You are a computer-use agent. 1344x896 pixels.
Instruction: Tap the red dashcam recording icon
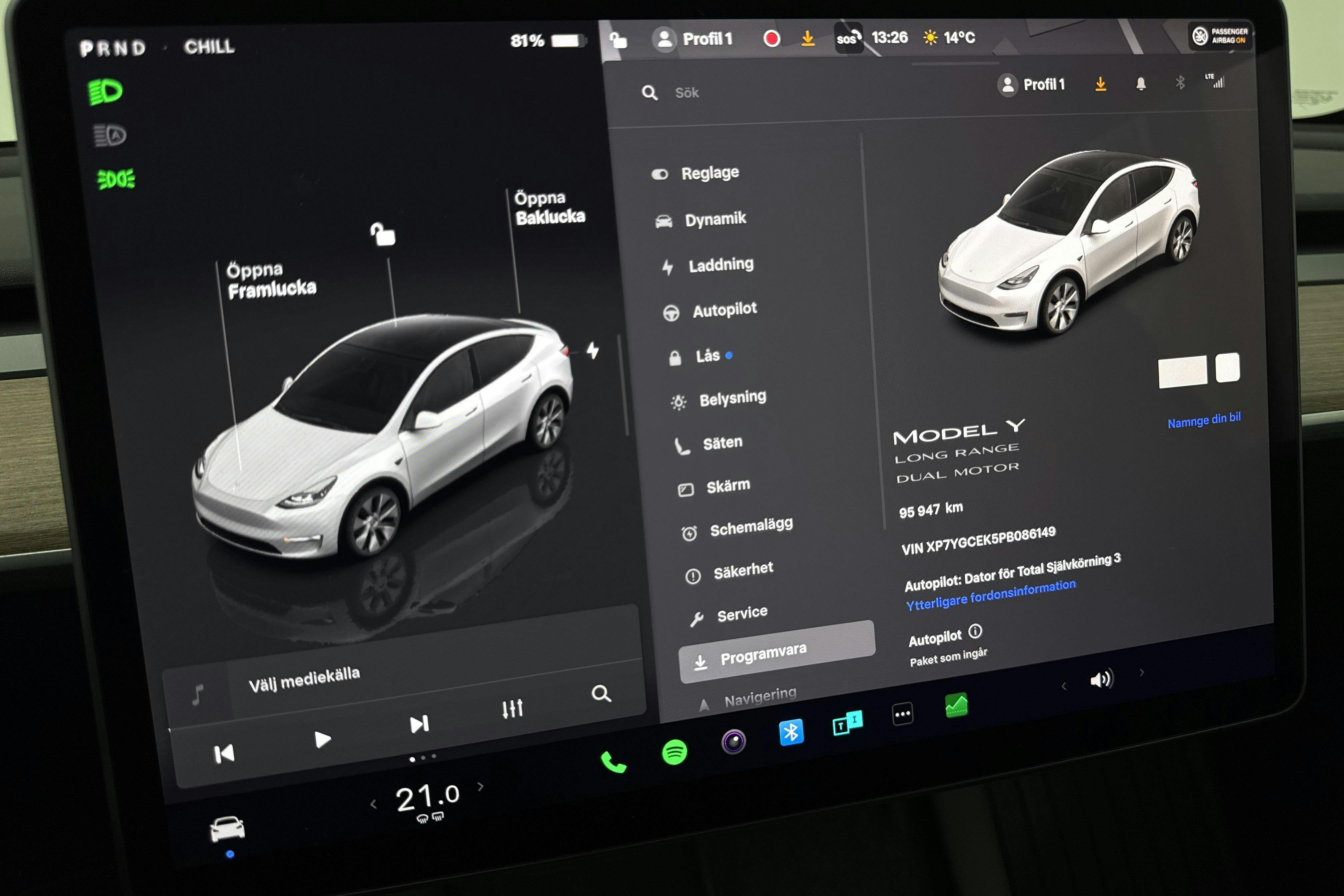tap(771, 38)
